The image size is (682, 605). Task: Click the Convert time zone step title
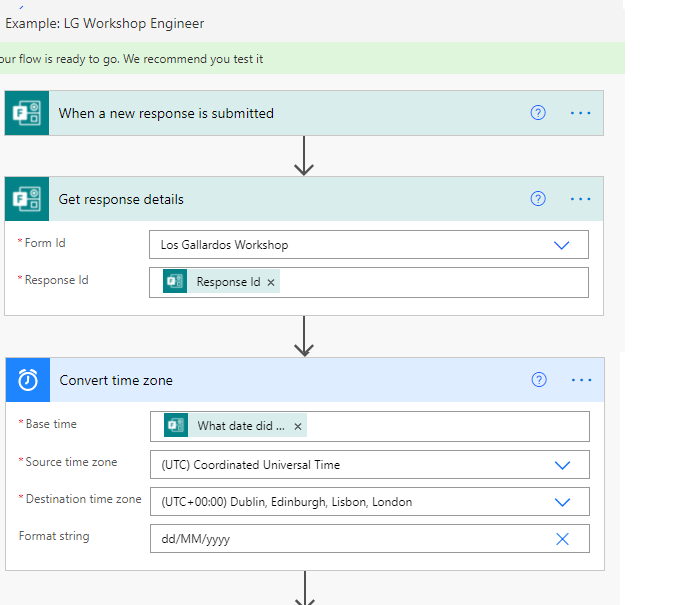pos(116,380)
